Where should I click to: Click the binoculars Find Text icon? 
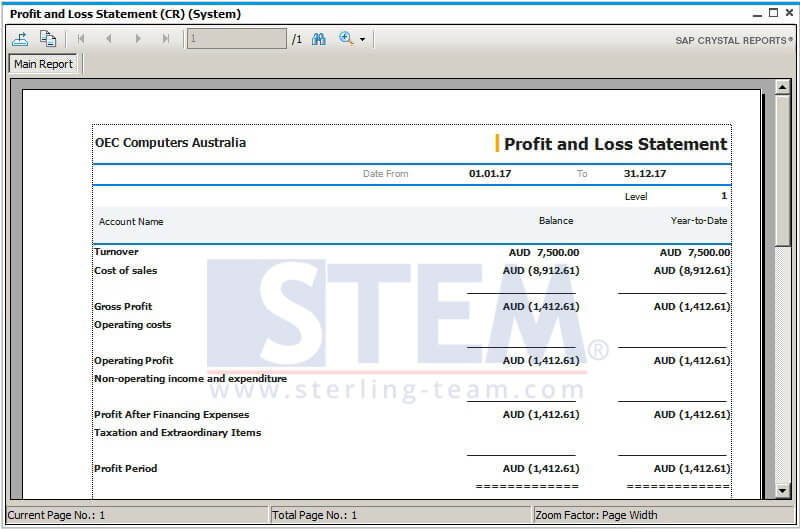(x=319, y=39)
